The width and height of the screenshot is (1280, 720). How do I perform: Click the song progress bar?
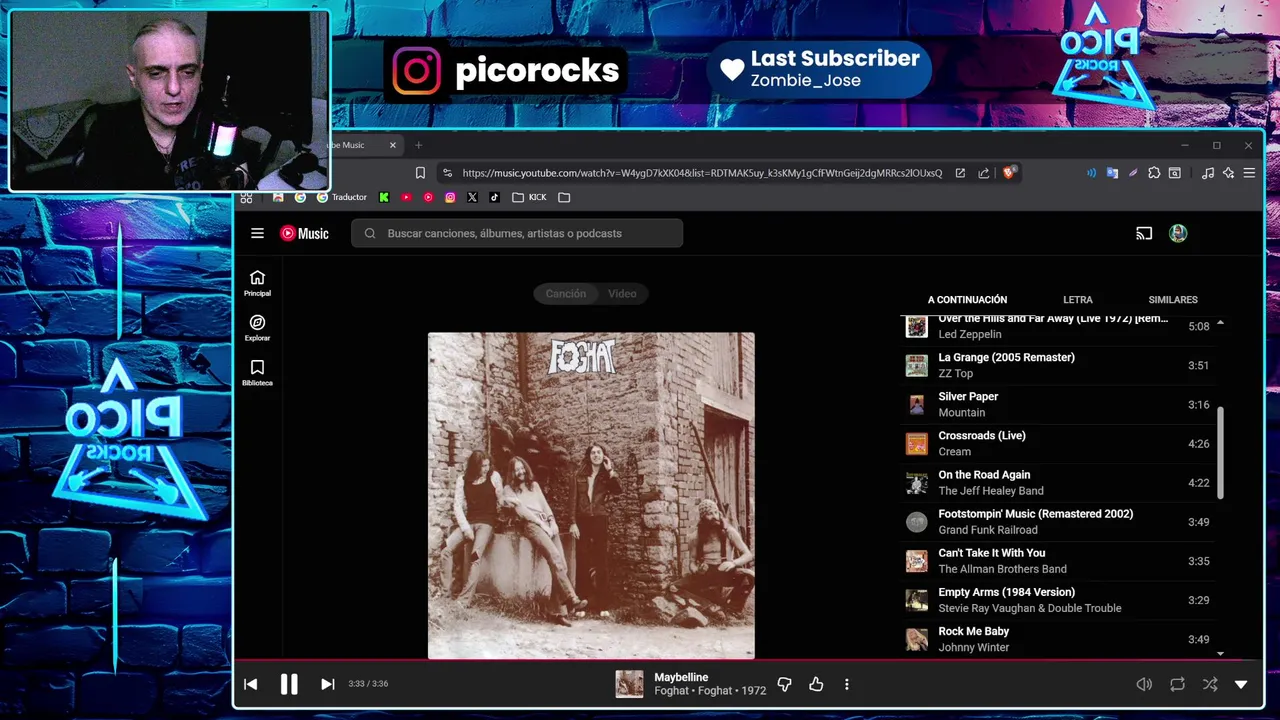coord(748,660)
